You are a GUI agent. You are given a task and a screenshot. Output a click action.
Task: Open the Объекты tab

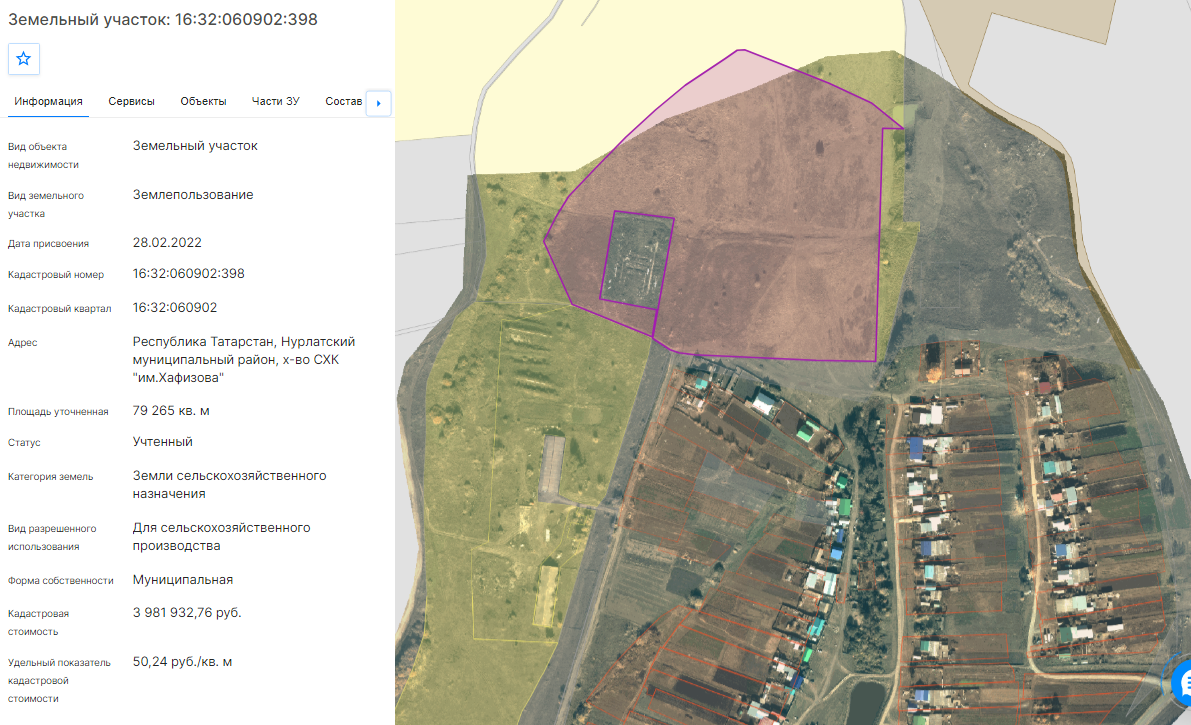pyautogui.click(x=203, y=101)
